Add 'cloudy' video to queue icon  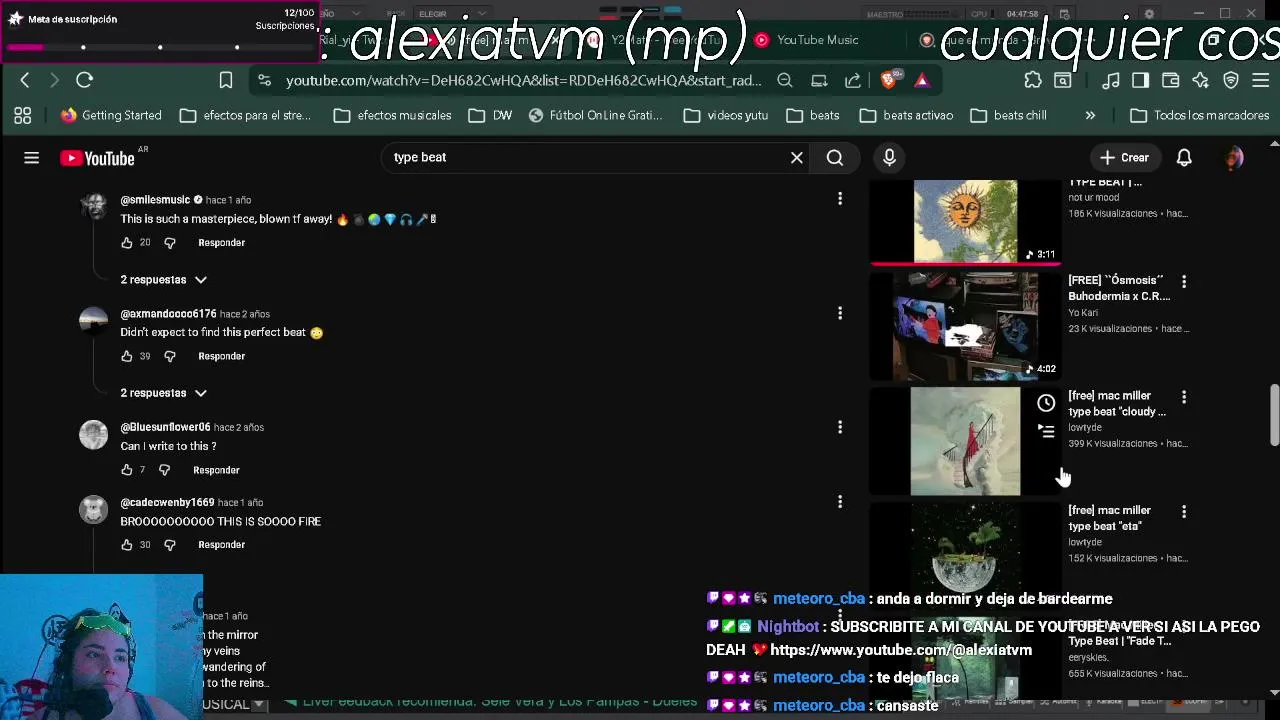tap(1046, 431)
